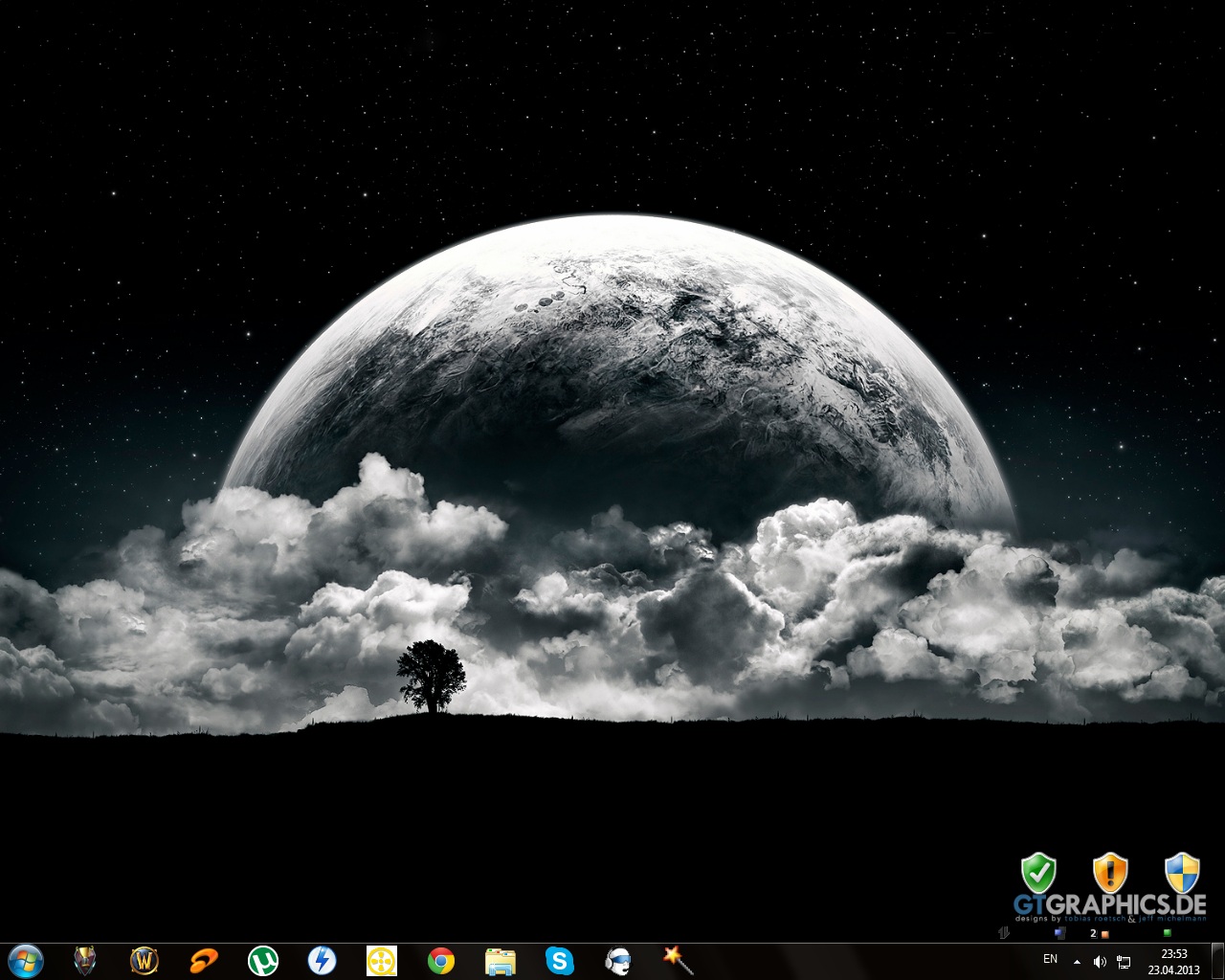Launch the League of Legends taskbar icon

click(x=85, y=960)
